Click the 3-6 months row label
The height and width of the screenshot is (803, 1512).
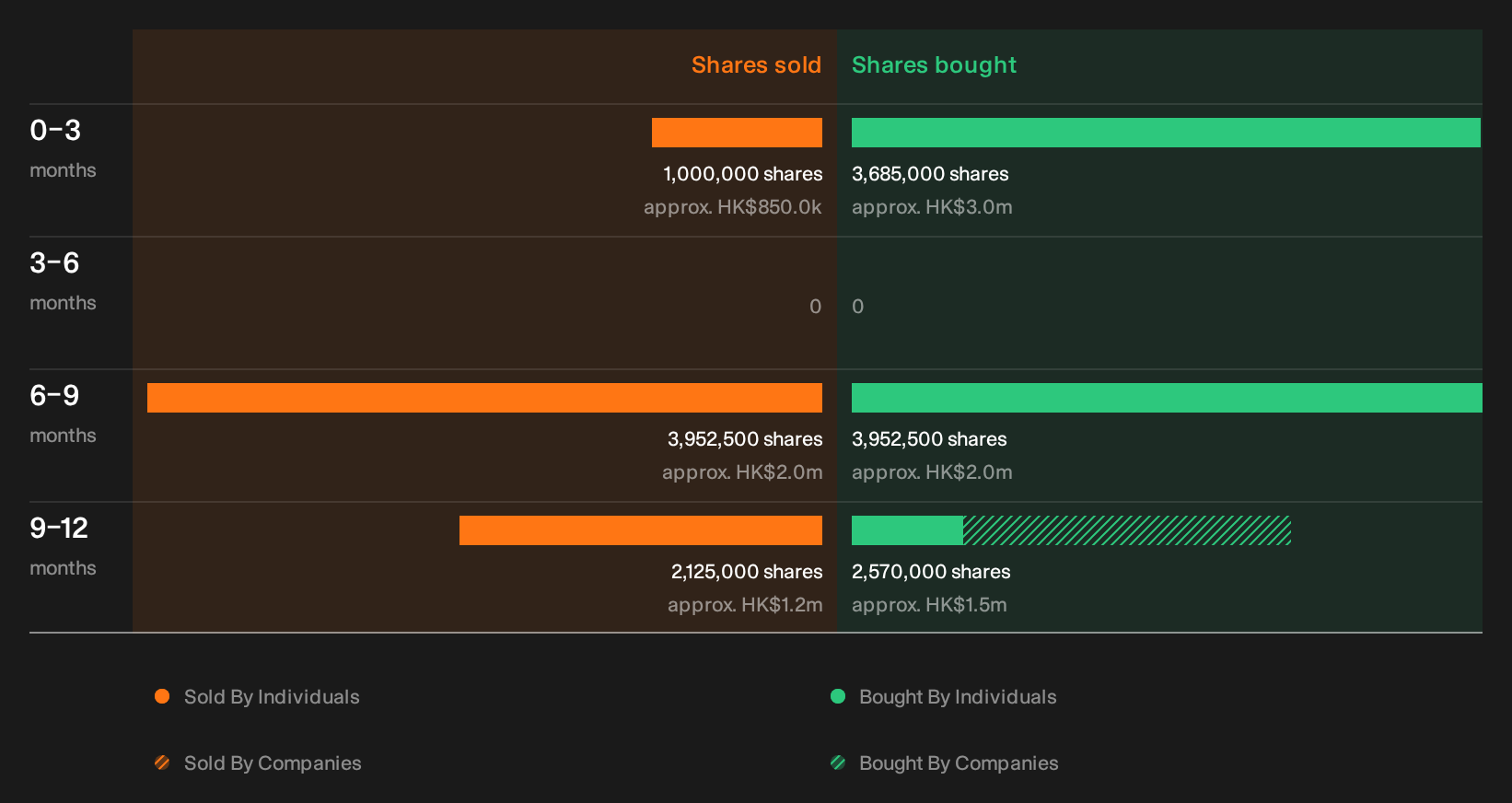pos(63,282)
